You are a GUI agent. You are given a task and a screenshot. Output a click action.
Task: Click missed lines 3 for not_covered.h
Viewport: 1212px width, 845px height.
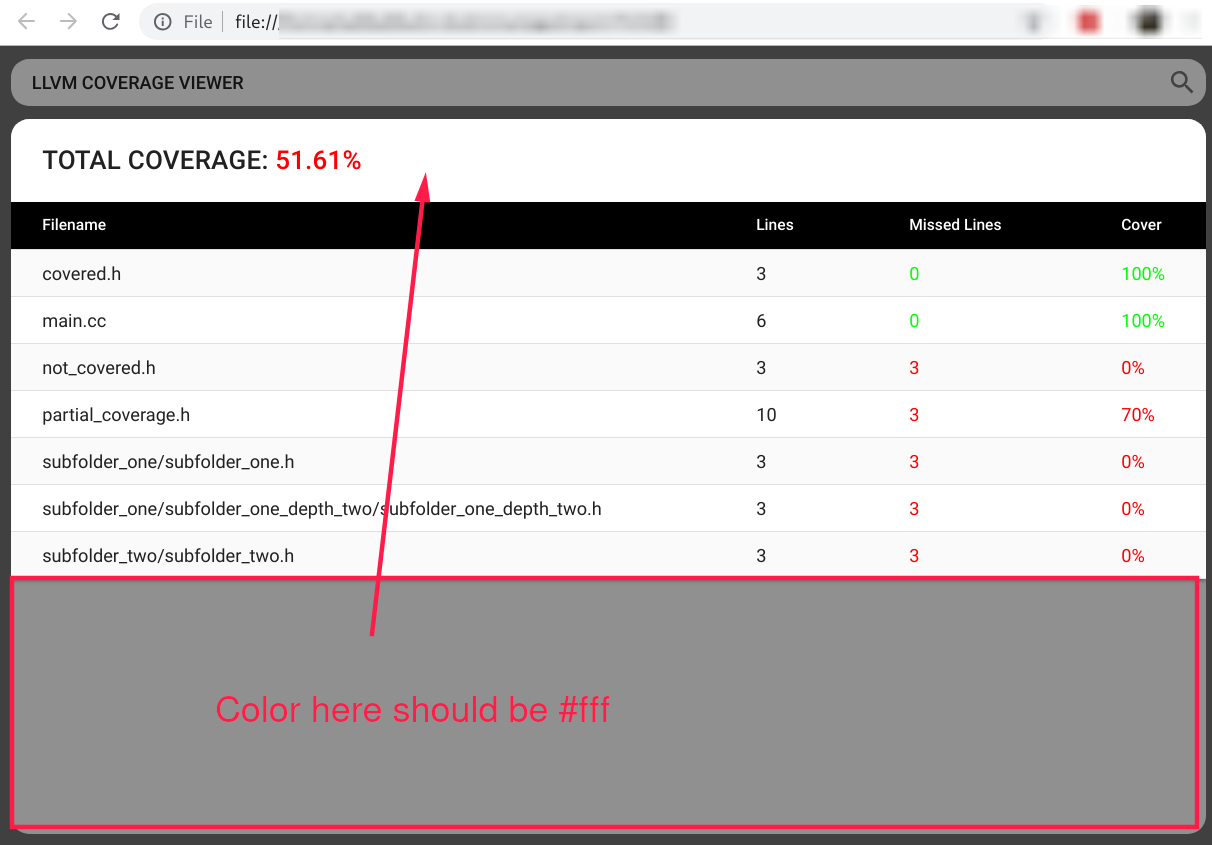point(914,368)
